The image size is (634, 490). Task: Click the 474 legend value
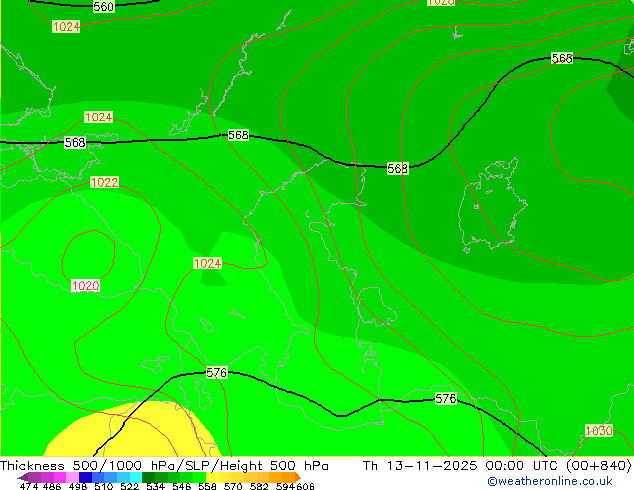click(29, 486)
